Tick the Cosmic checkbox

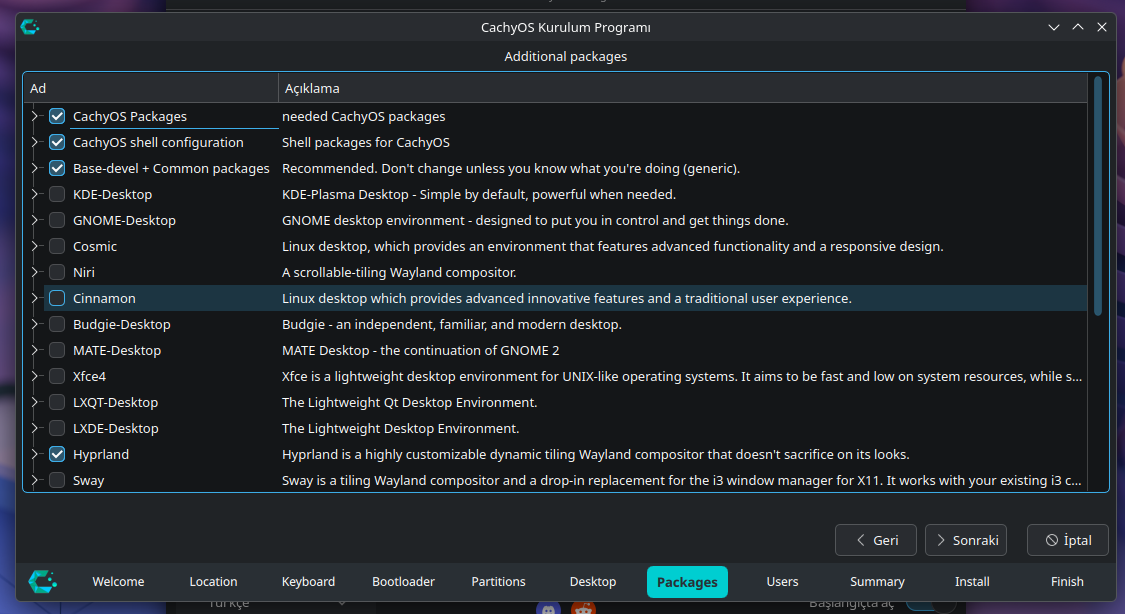(x=57, y=246)
